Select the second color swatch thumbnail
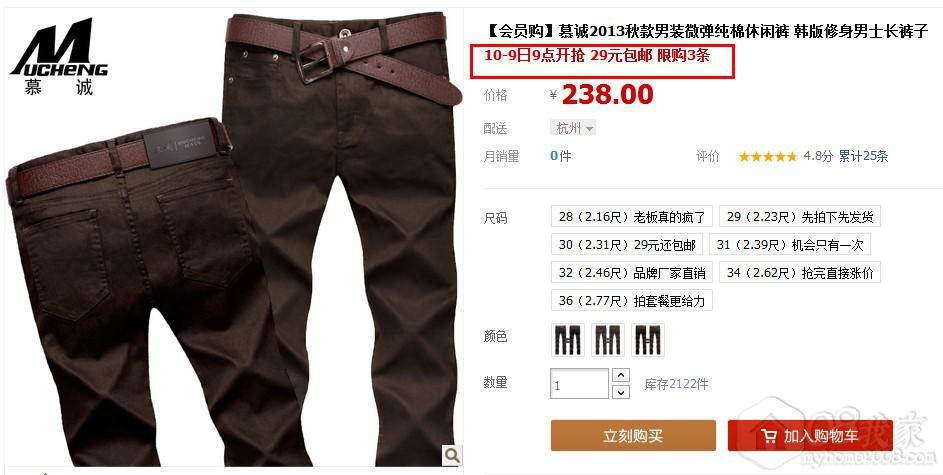This screenshot has height=475, width=943. pyautogui.click(x=608, y=340)
